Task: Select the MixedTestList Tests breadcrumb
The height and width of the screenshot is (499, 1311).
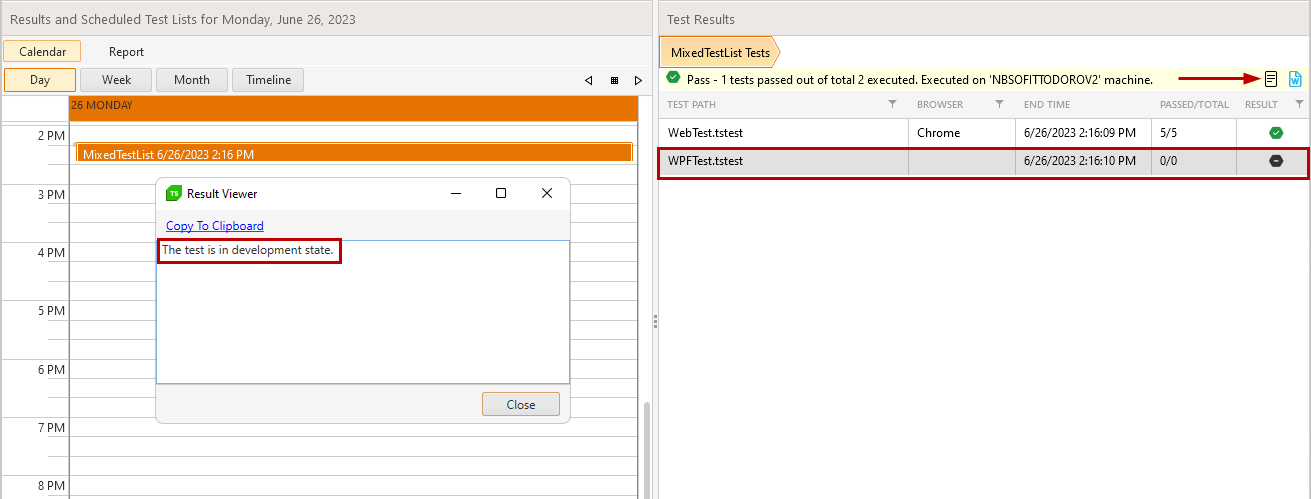Action: pyautogui.click(x=719, y=52)
